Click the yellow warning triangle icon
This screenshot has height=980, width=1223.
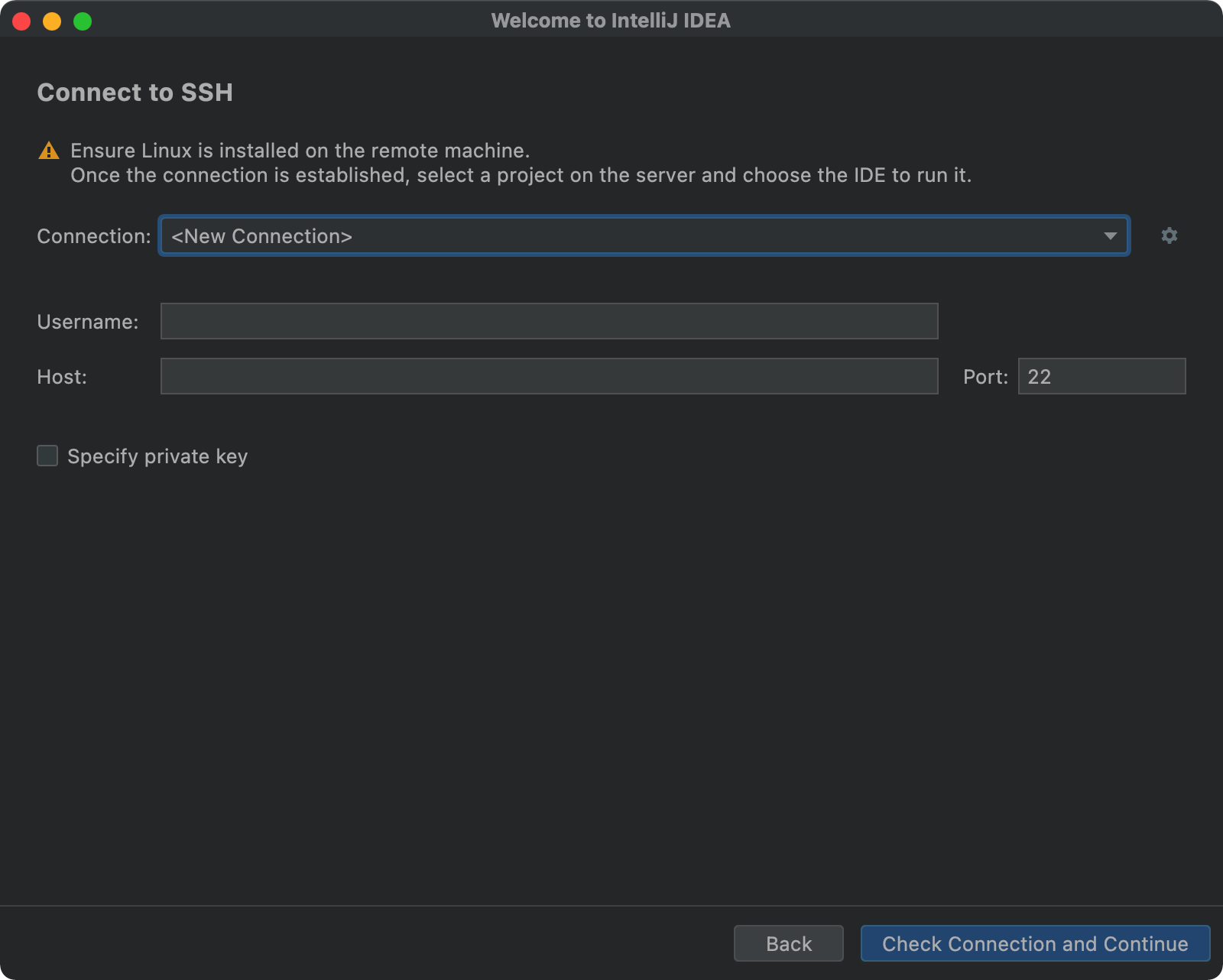49,151
